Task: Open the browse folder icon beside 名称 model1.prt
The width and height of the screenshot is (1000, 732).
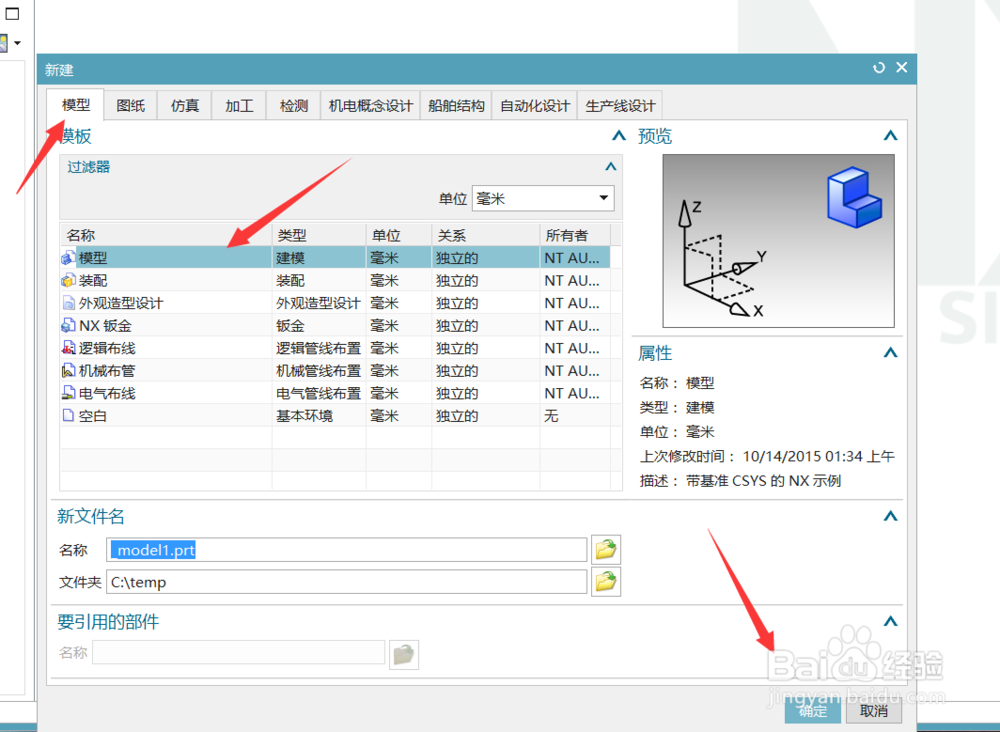Action: pos(606,550)
